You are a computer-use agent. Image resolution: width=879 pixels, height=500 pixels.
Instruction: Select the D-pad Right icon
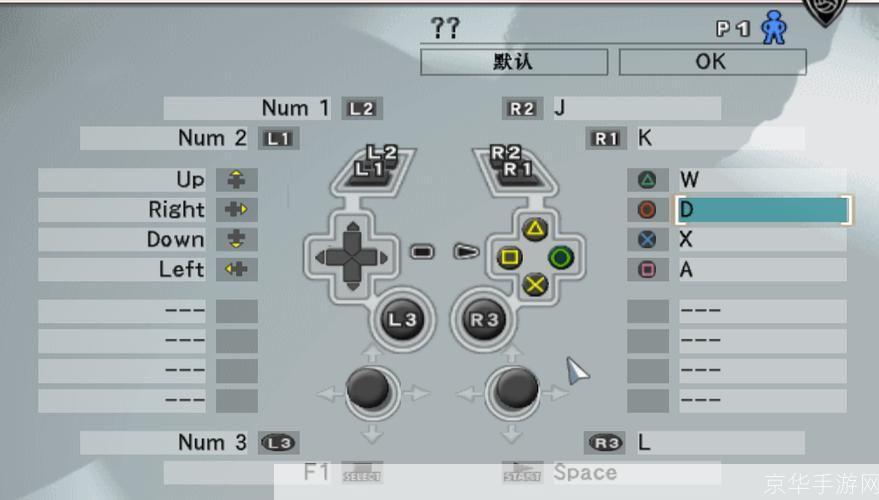pos(237,210)
